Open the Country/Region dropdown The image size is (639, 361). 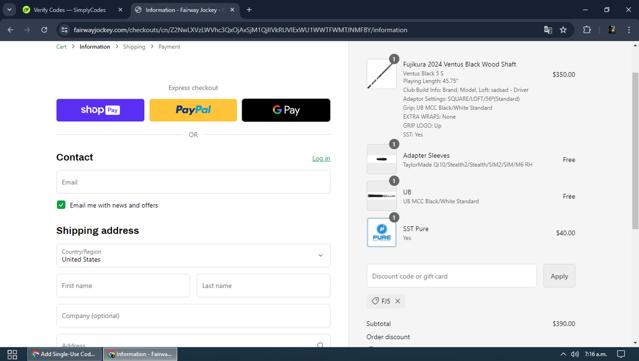193,255
